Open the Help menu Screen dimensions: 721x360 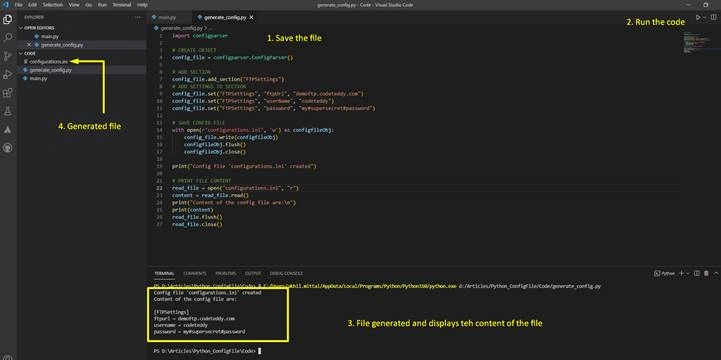143,5
